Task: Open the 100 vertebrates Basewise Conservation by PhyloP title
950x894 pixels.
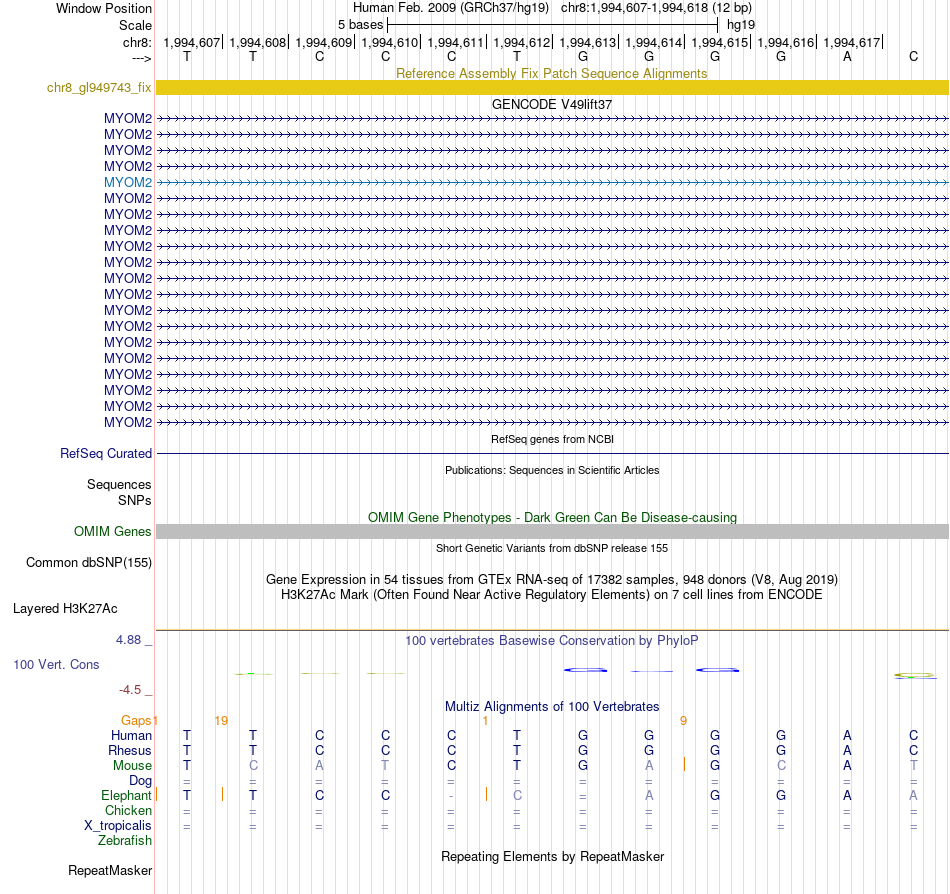Action: 552,640
